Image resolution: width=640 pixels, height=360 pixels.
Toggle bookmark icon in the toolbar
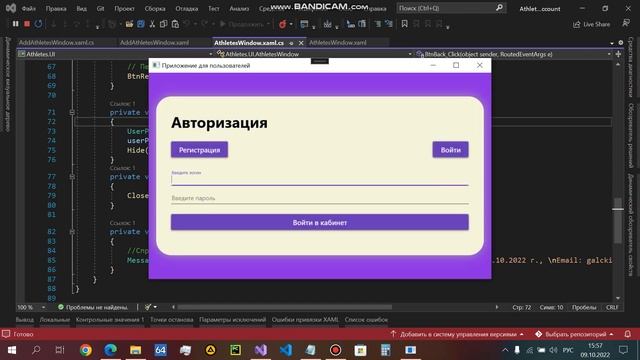404,24
